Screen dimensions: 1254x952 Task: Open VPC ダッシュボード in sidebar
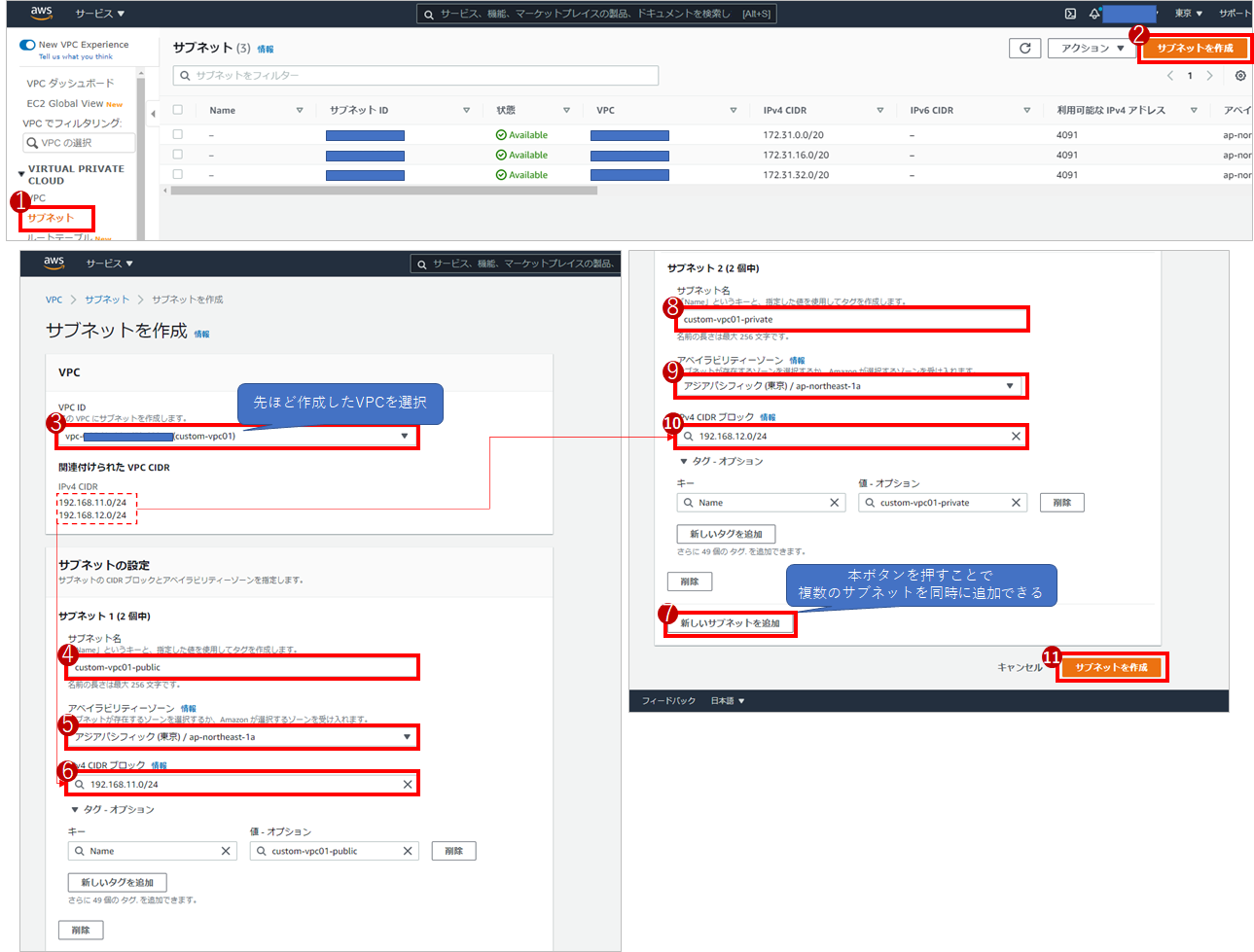pyautogui.click(x=70, y=84)
